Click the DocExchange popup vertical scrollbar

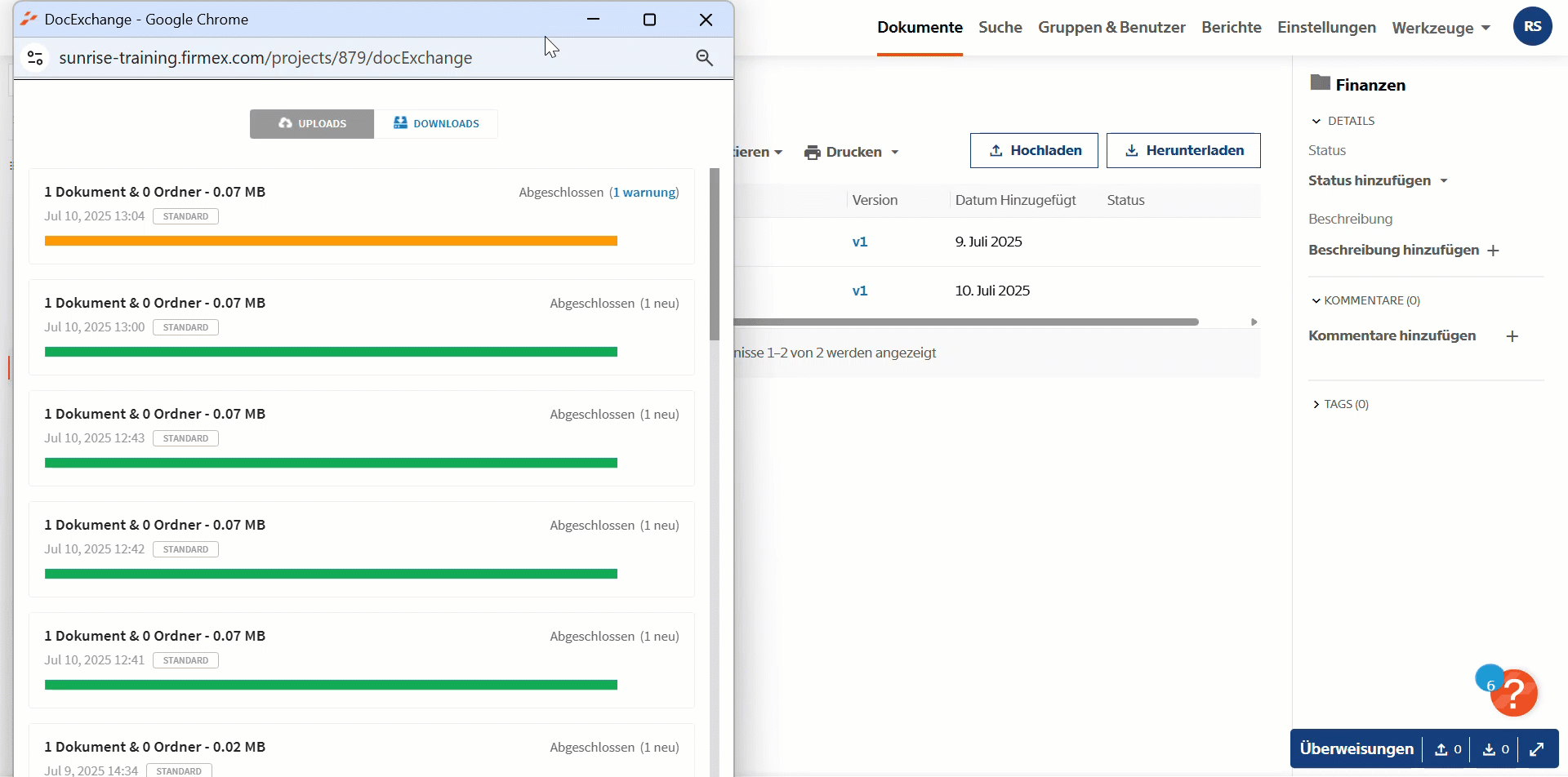coord(715,254)
